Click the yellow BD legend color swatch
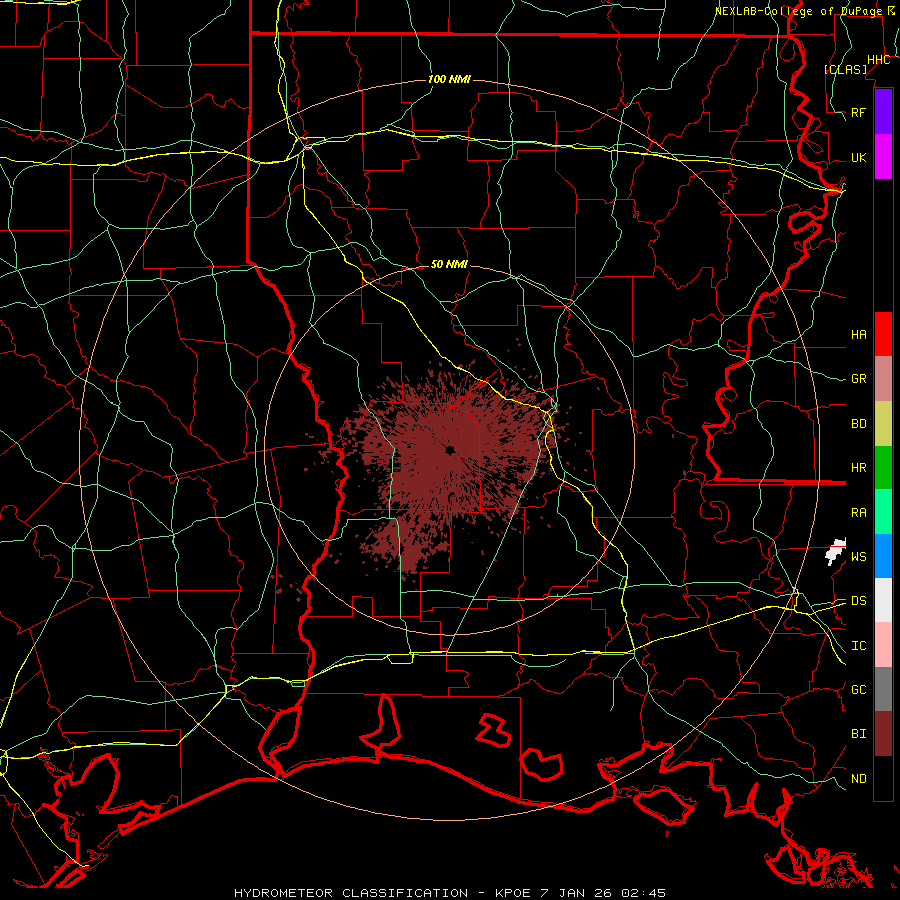This screenshot has width=900, height=900. pos(883,424)
